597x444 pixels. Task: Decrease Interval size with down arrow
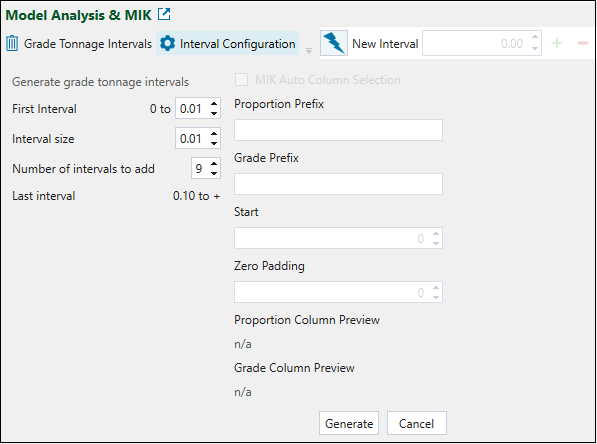click(214, 144)
